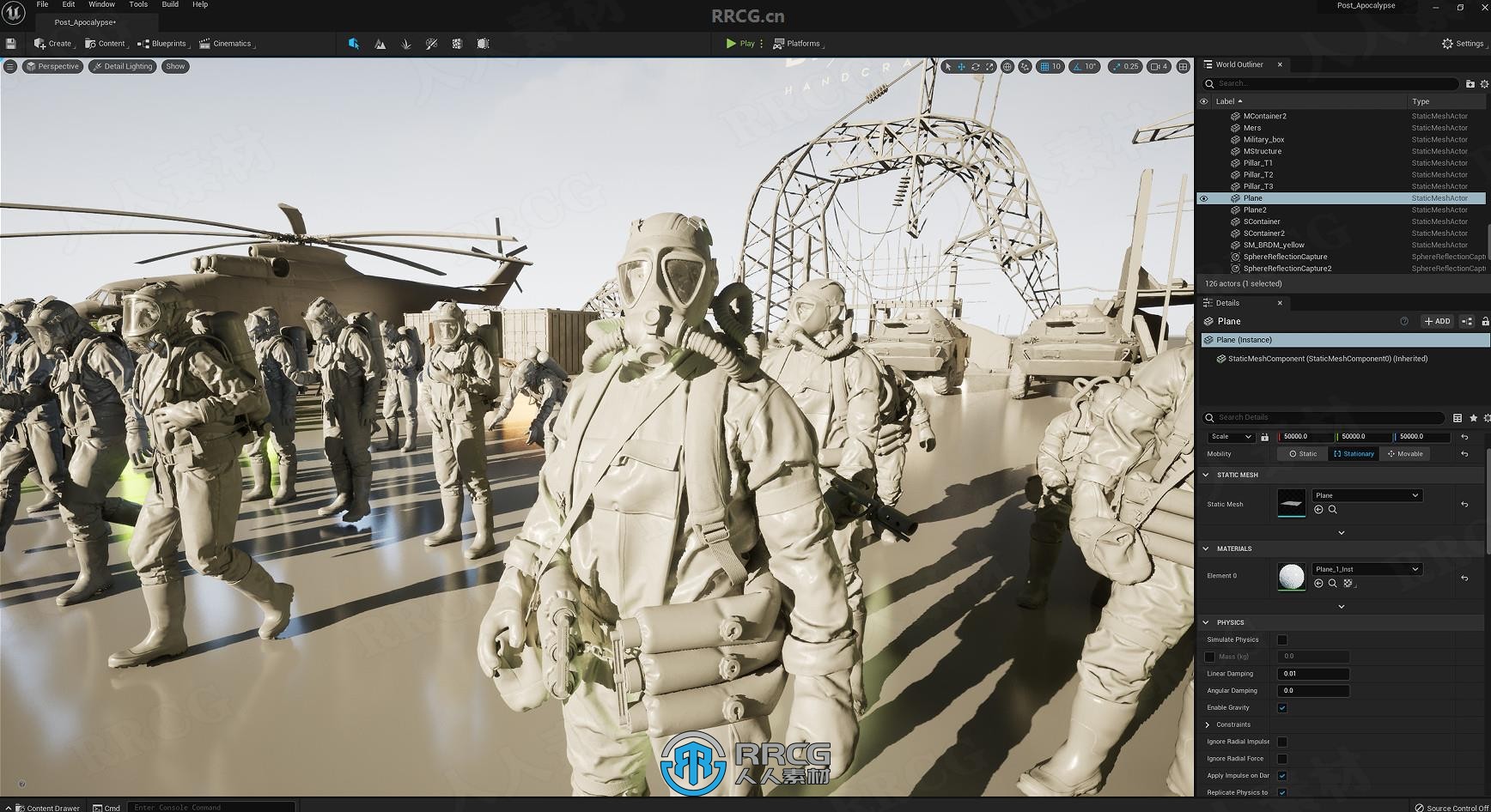Image resolution: width=1491 pixels, height=812 pixels.
Task: Open the Window menu
Action: (101, 4)
